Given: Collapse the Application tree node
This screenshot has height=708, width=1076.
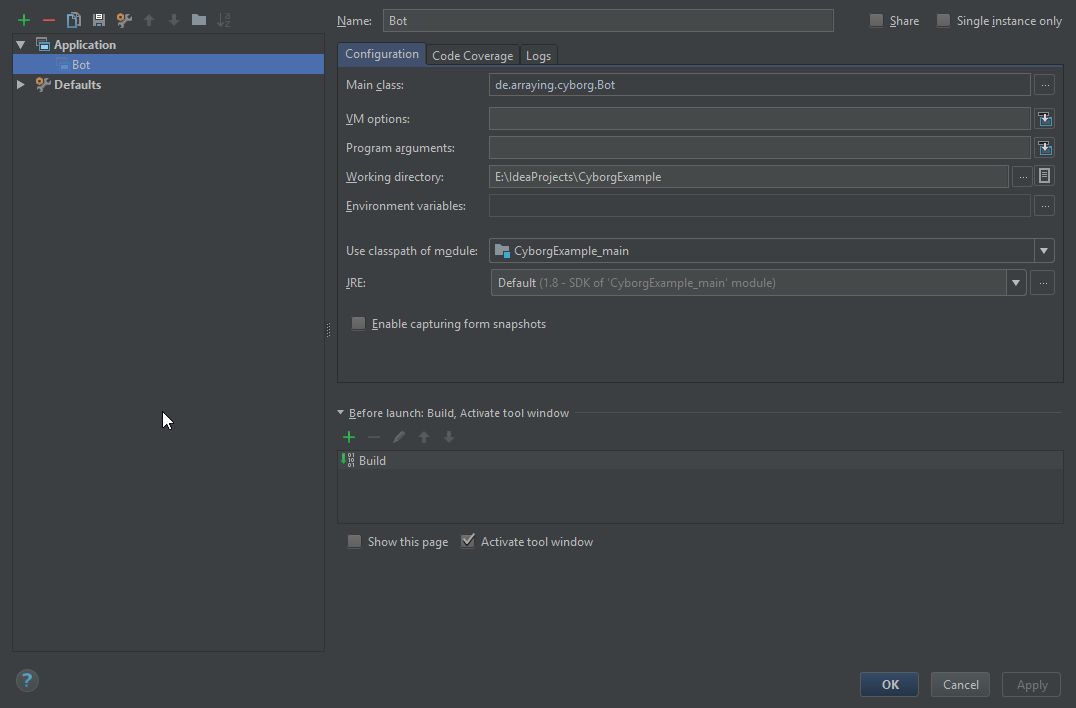Looking at the screenshot, I should click(x=21, y=45).
